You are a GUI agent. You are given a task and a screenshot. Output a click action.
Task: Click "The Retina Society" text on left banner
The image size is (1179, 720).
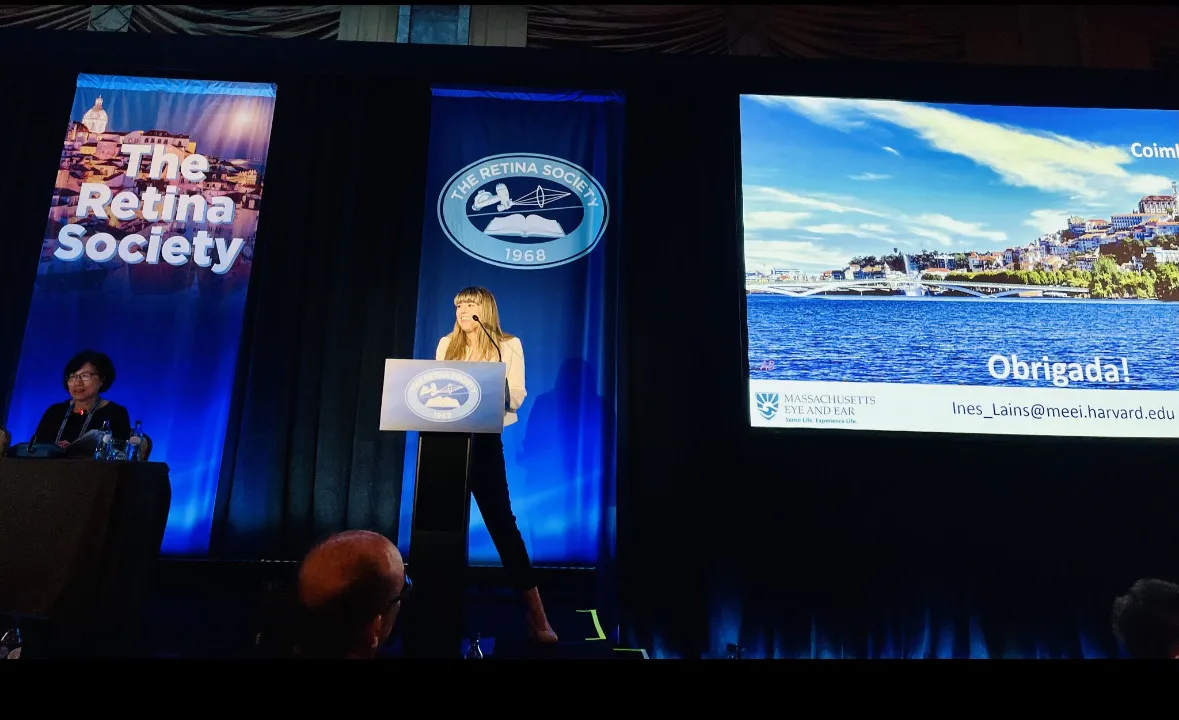point(152,207)
